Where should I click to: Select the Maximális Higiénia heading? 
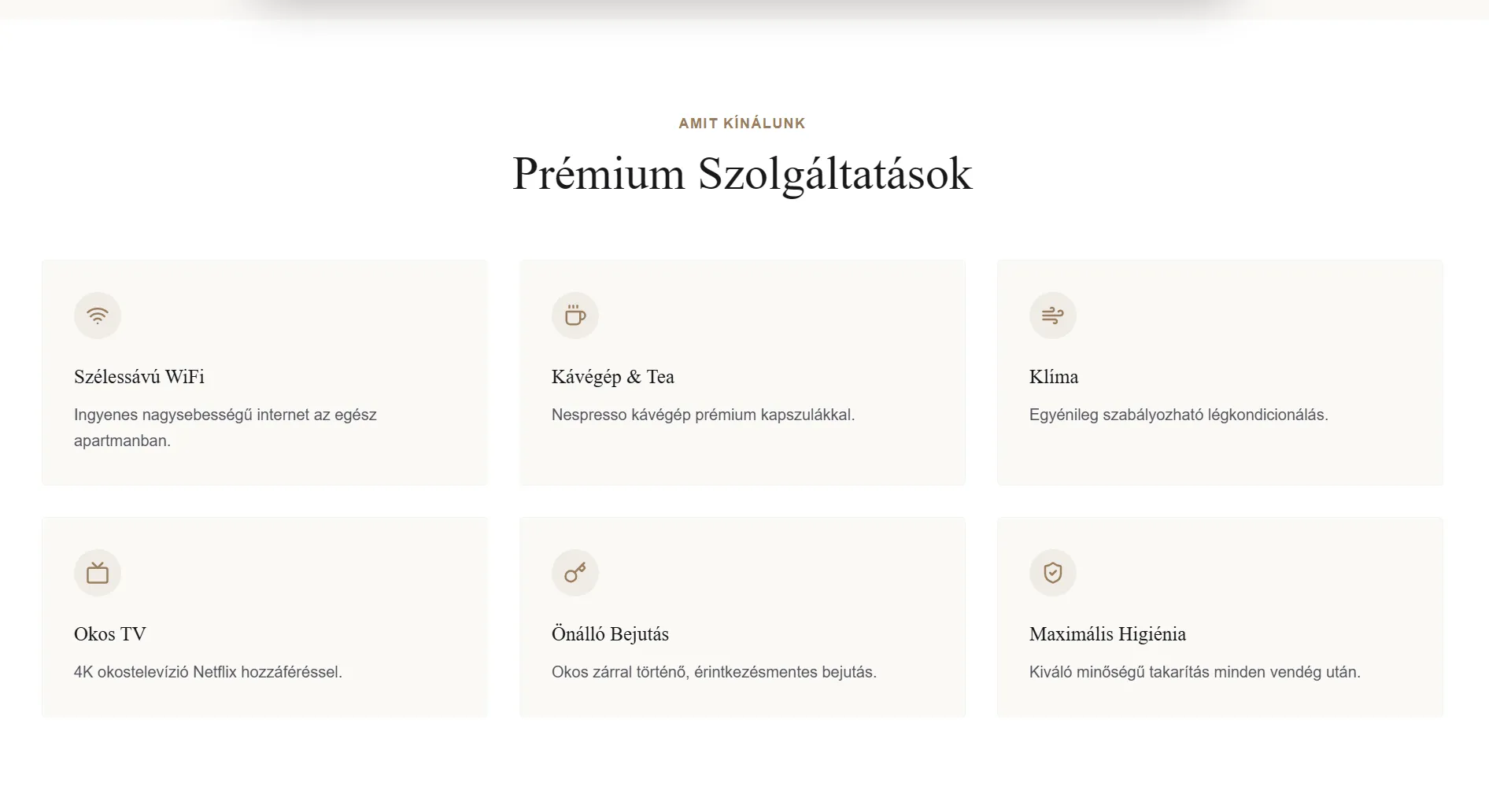[1107, 634]
